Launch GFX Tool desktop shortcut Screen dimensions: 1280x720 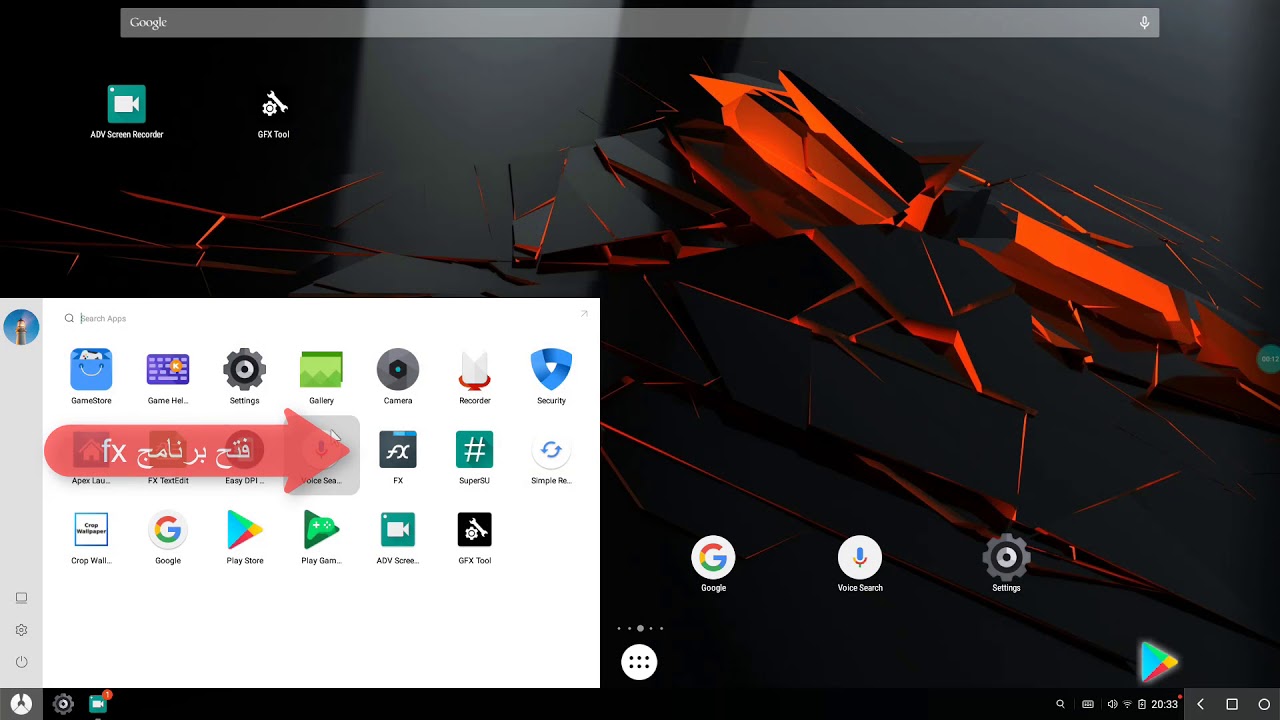click(274, 111)
